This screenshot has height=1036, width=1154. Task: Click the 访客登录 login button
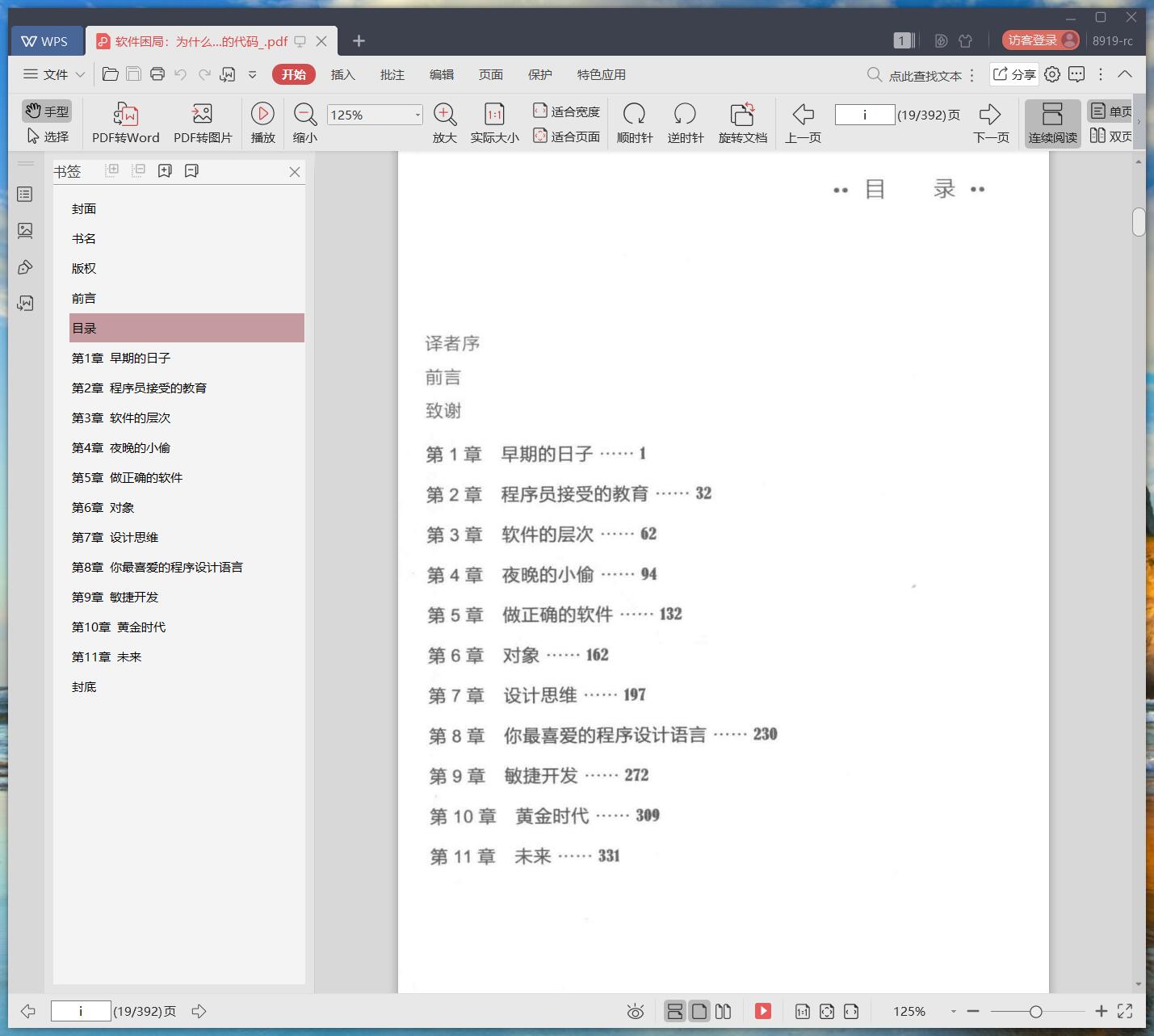pyautogui.click(x=1041, y=40)
